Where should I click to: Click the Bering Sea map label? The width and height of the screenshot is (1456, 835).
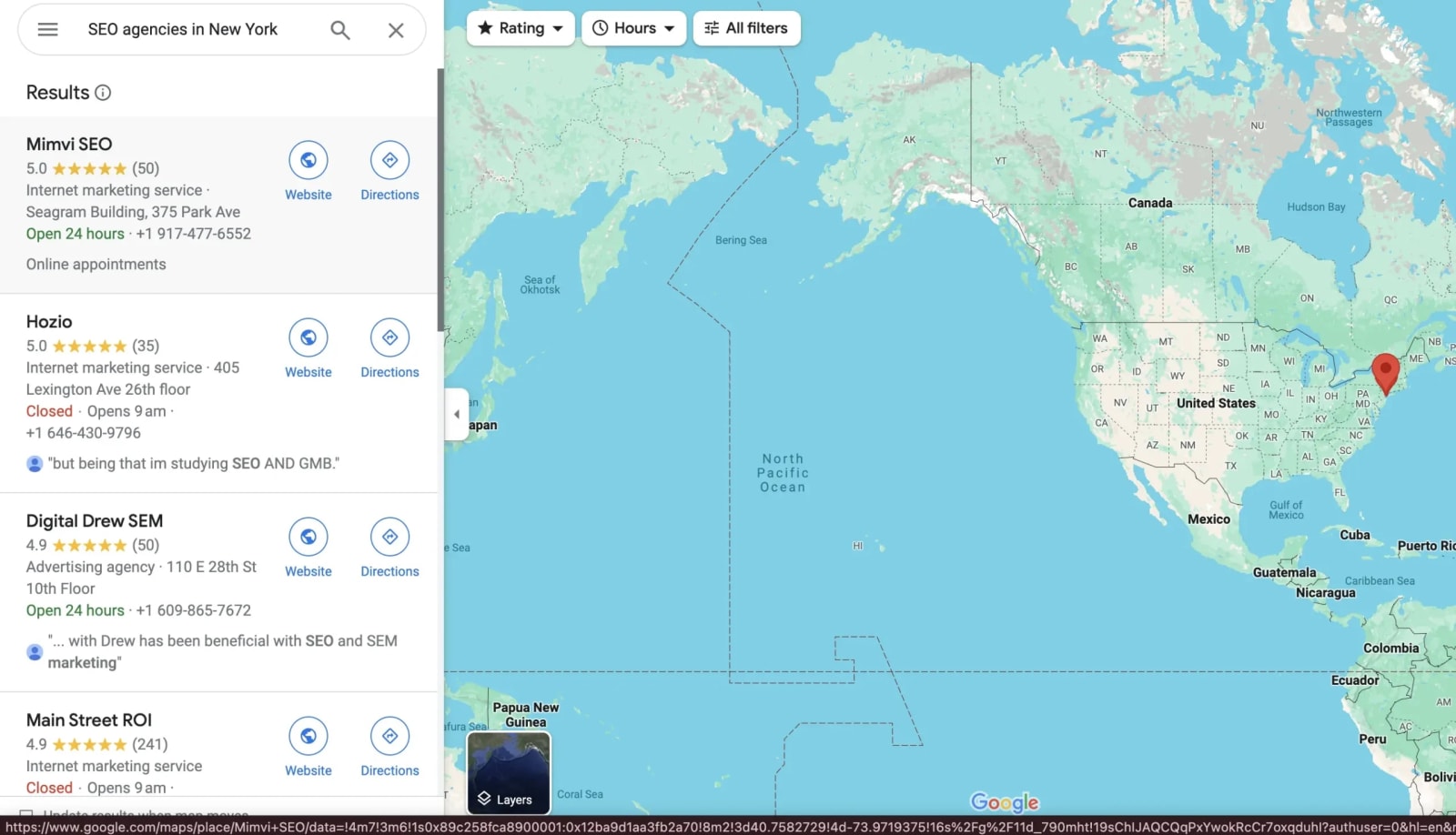[x=741, y=240]
